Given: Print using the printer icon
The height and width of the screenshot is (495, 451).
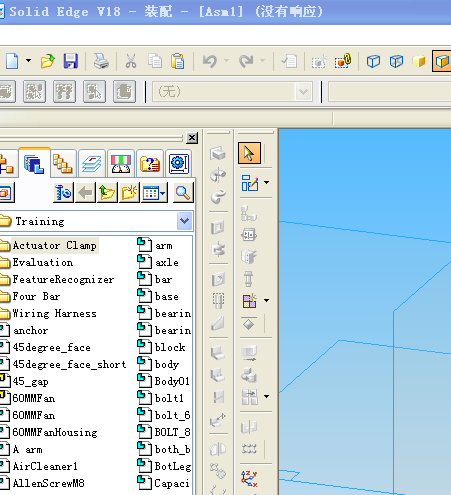Looking at the screenshot, I should tap(101, 61).
